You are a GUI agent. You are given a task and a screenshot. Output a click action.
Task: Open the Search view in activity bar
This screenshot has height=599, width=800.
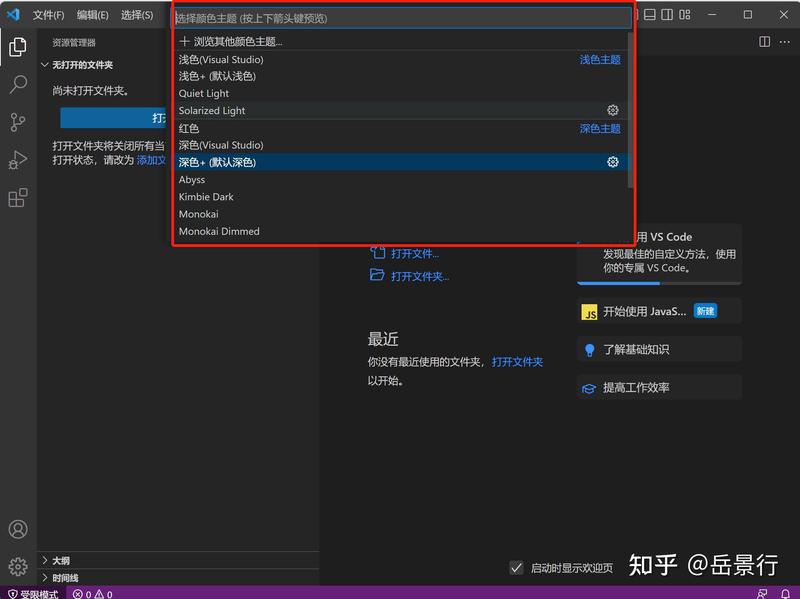click(x=18, y=84)
